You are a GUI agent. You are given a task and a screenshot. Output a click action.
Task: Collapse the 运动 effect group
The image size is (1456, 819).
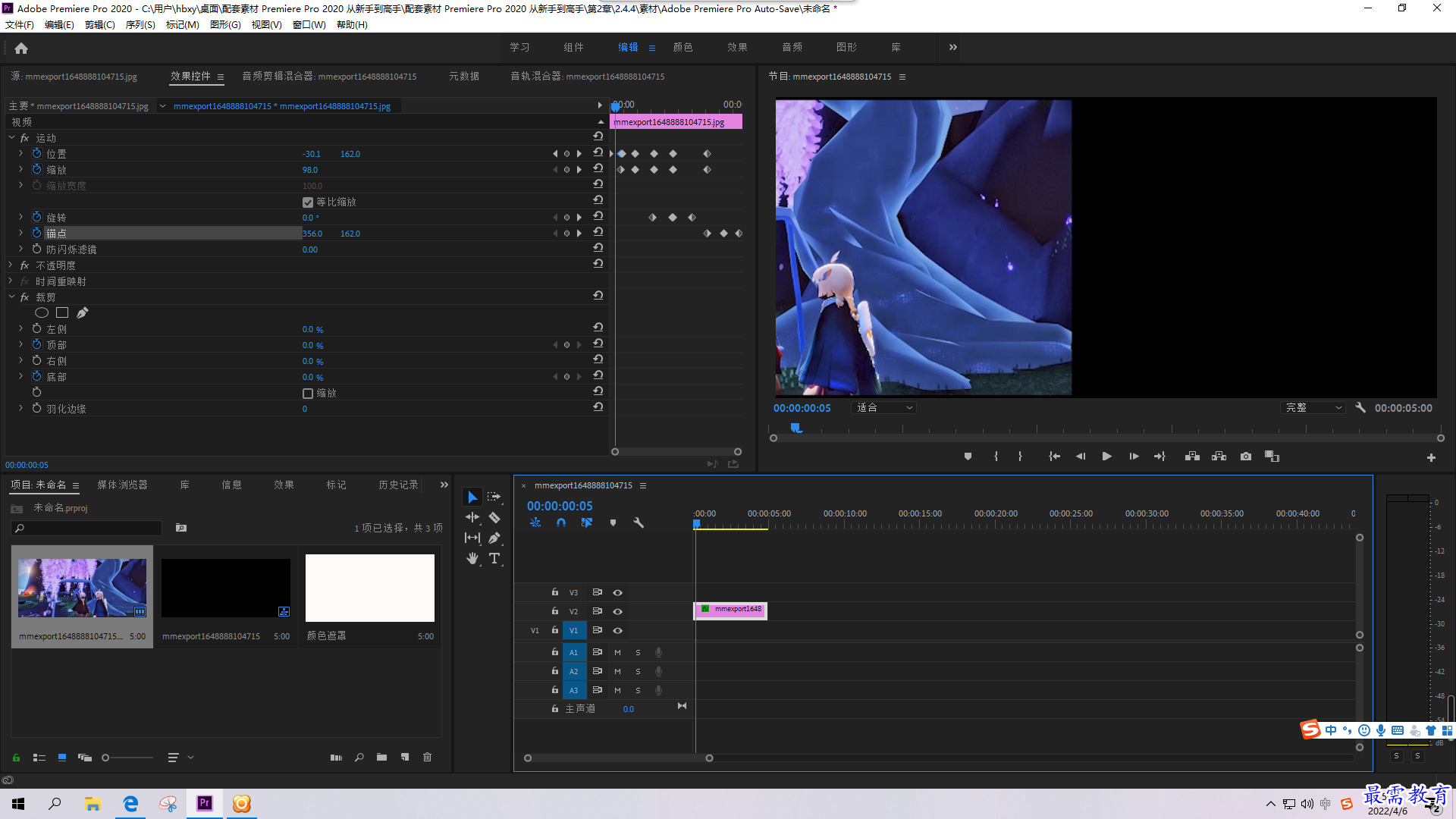point(11,137)
